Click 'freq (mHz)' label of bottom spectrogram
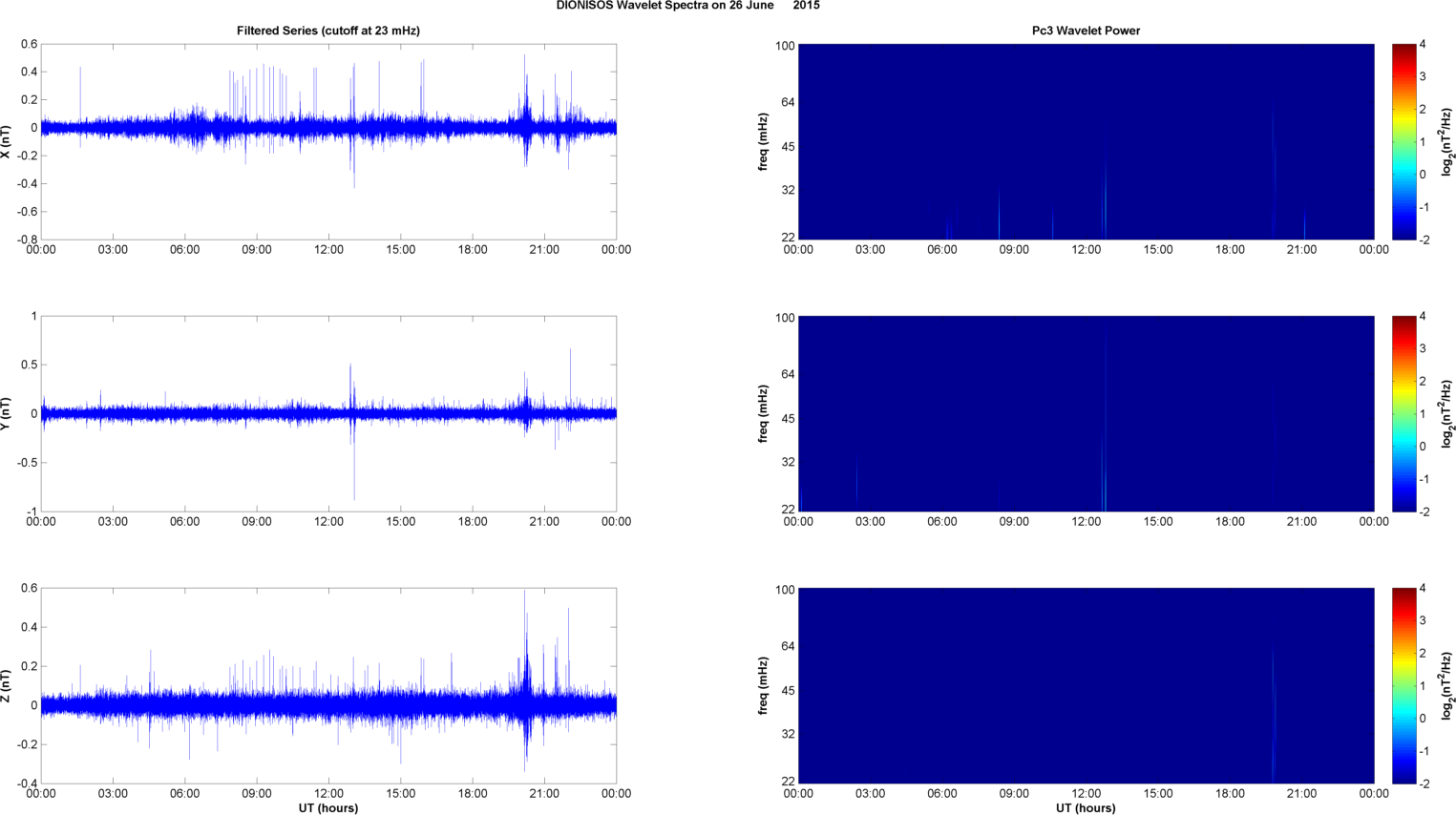Image resolution: width=1456 pixels, height=815 pixels. click(764, 686)
